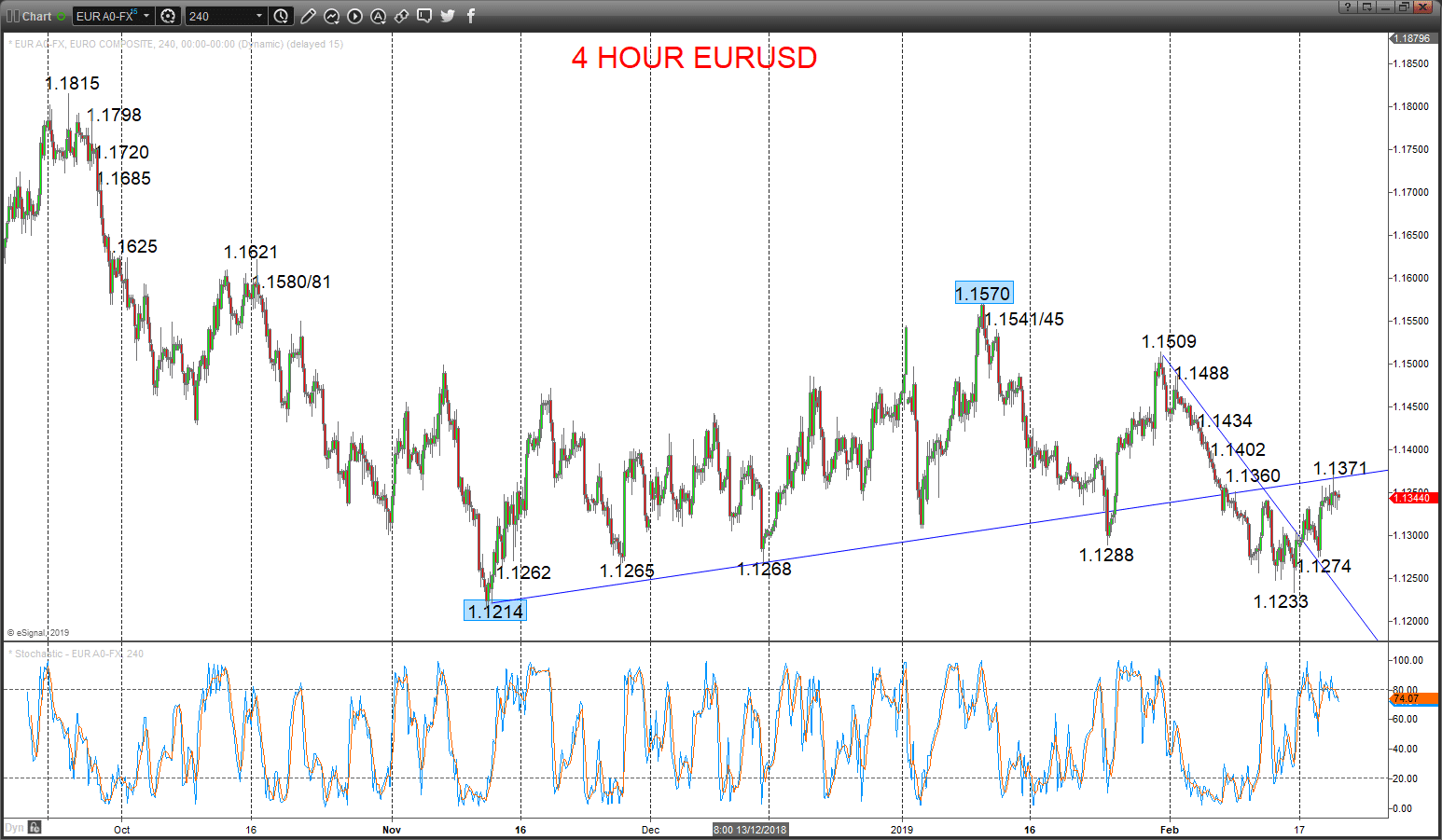Click the 1.1720 annotation label
The width and height of the screenshot is (1442, 840).
pyautogui.click(x=122, y=152)
